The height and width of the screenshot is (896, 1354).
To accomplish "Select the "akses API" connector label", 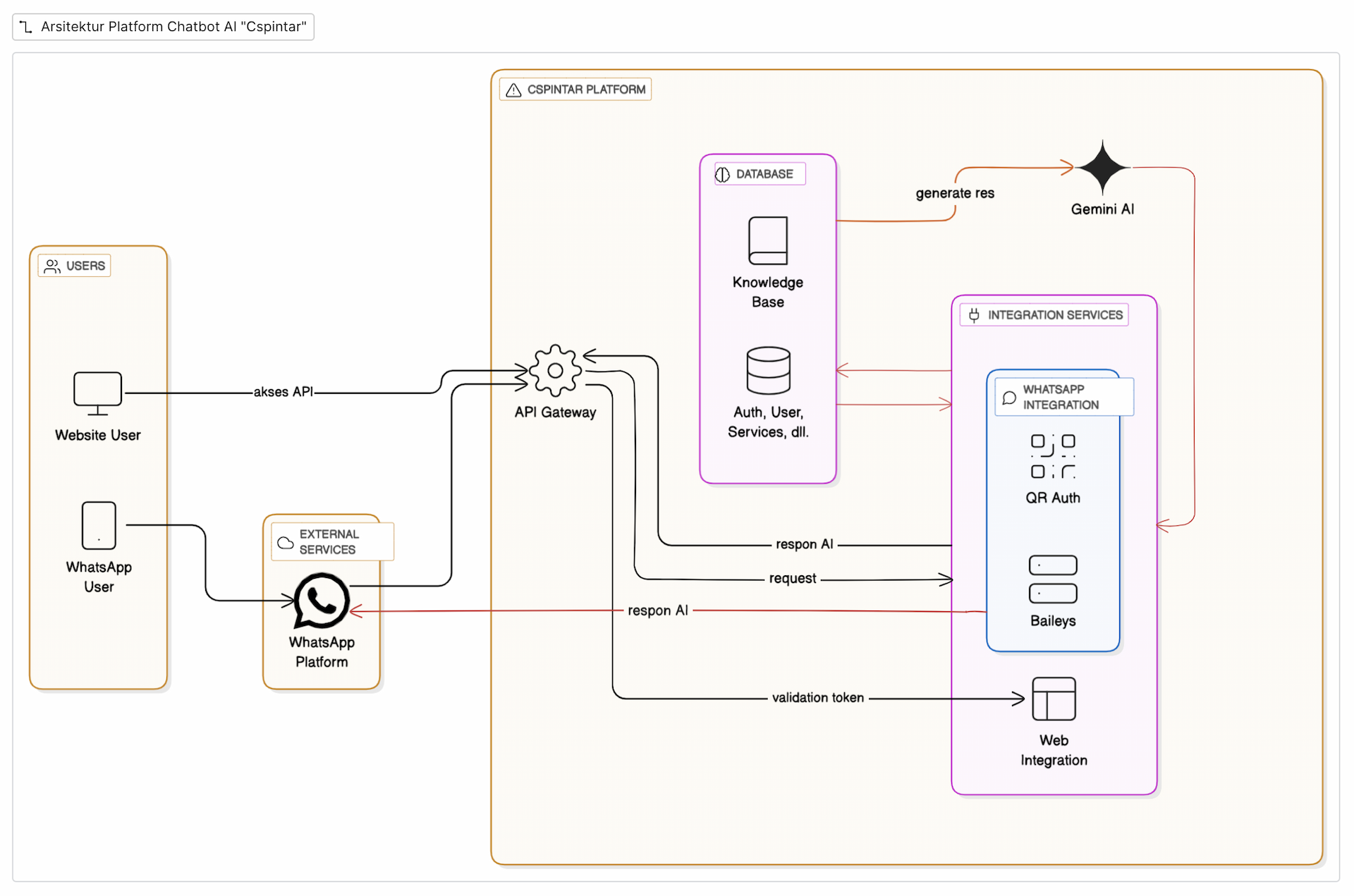I will coord(283,392).
